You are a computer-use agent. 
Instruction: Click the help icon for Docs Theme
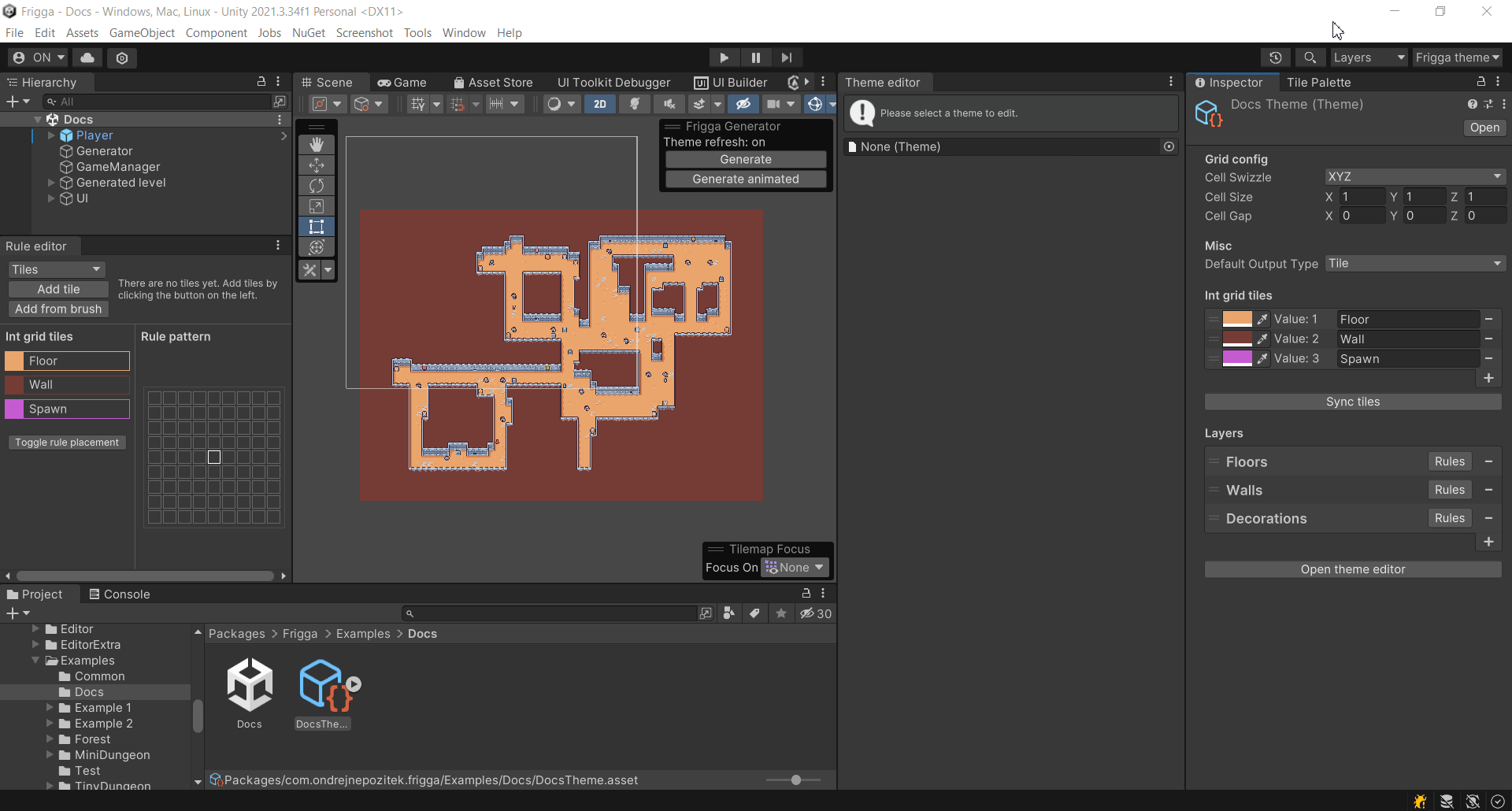(x=1472, y=104)
